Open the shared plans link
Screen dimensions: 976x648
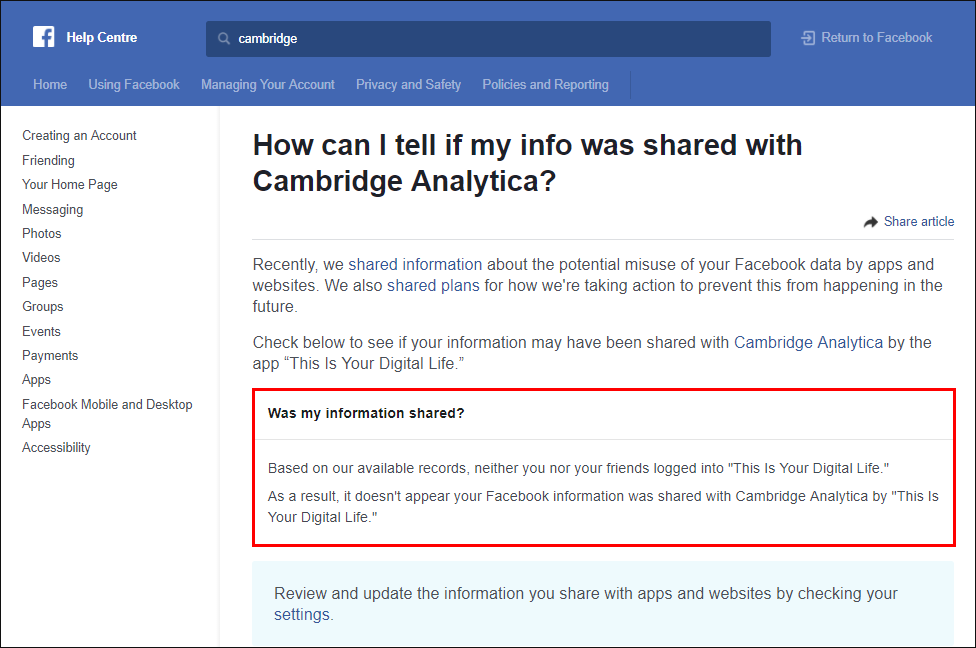pyautogui.click(x=433, y=286)
